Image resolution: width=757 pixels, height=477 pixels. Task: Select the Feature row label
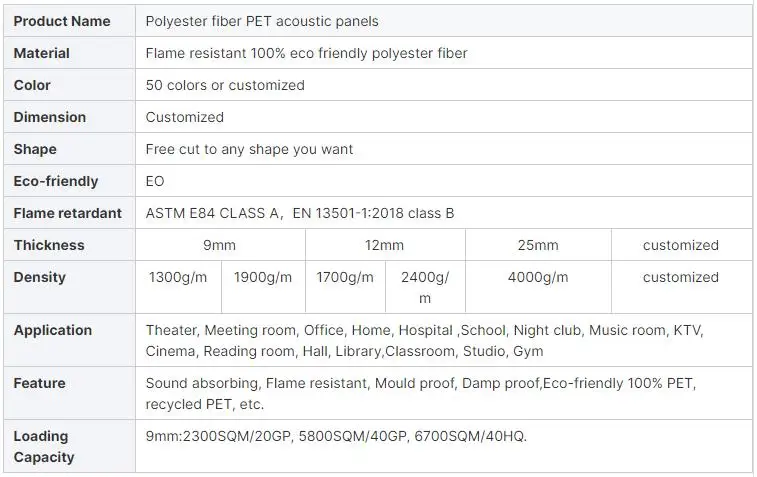(x=40, y=383)
